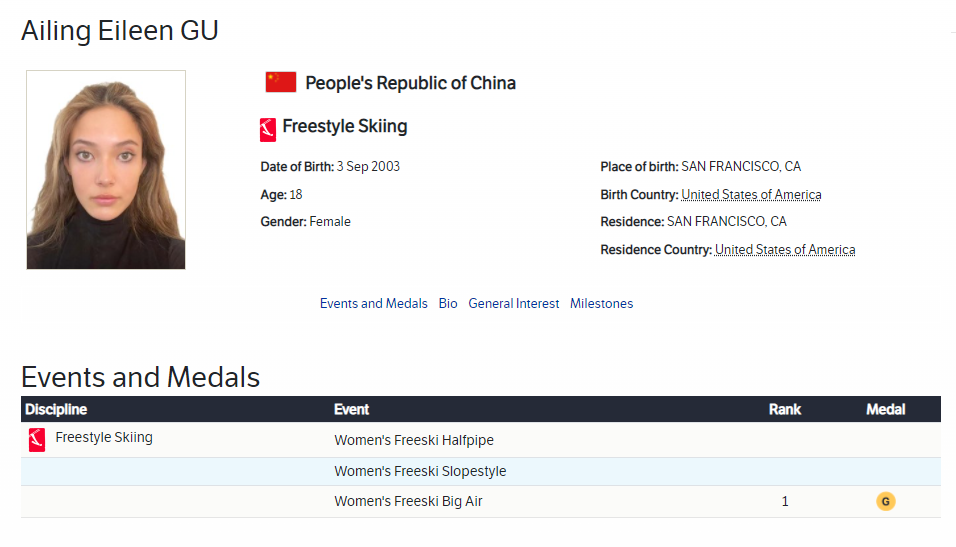Viewport: 956px width, 547px height.
Task: Click the Rank column header
Action: [785, 409]
